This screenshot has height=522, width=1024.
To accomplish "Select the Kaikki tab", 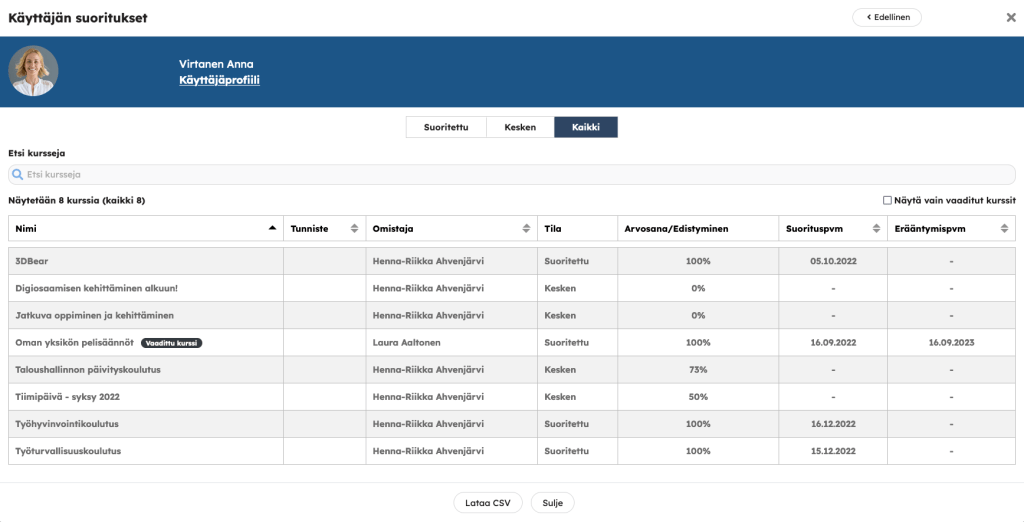I will coord(586,127).
